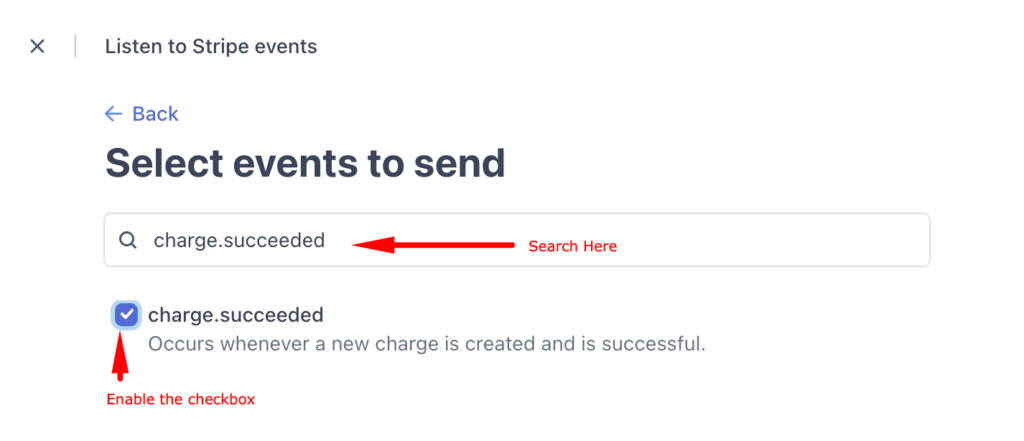Go back via the Back link text
Screen dimensions: 1024x441
pyautogui.click(x=155, y=114)
